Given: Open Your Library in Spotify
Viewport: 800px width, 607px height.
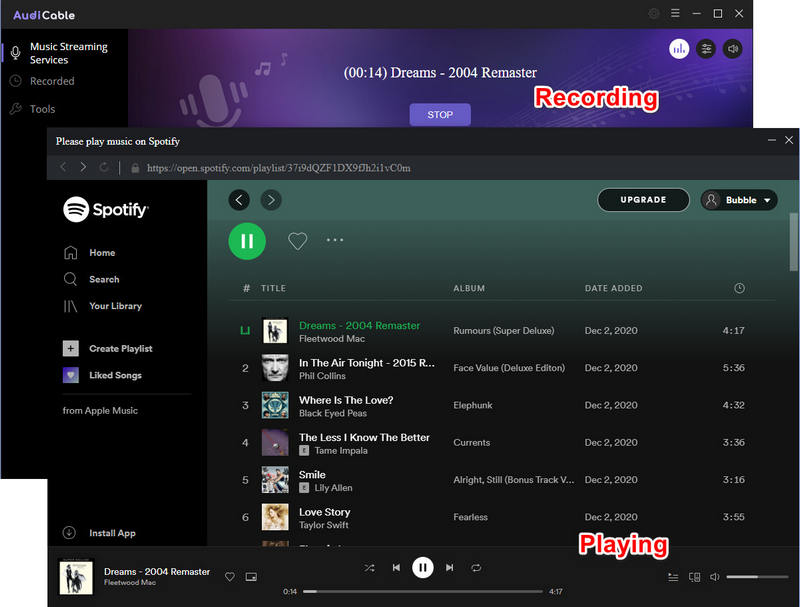Looking at the screenshot, I should point(103,306).
